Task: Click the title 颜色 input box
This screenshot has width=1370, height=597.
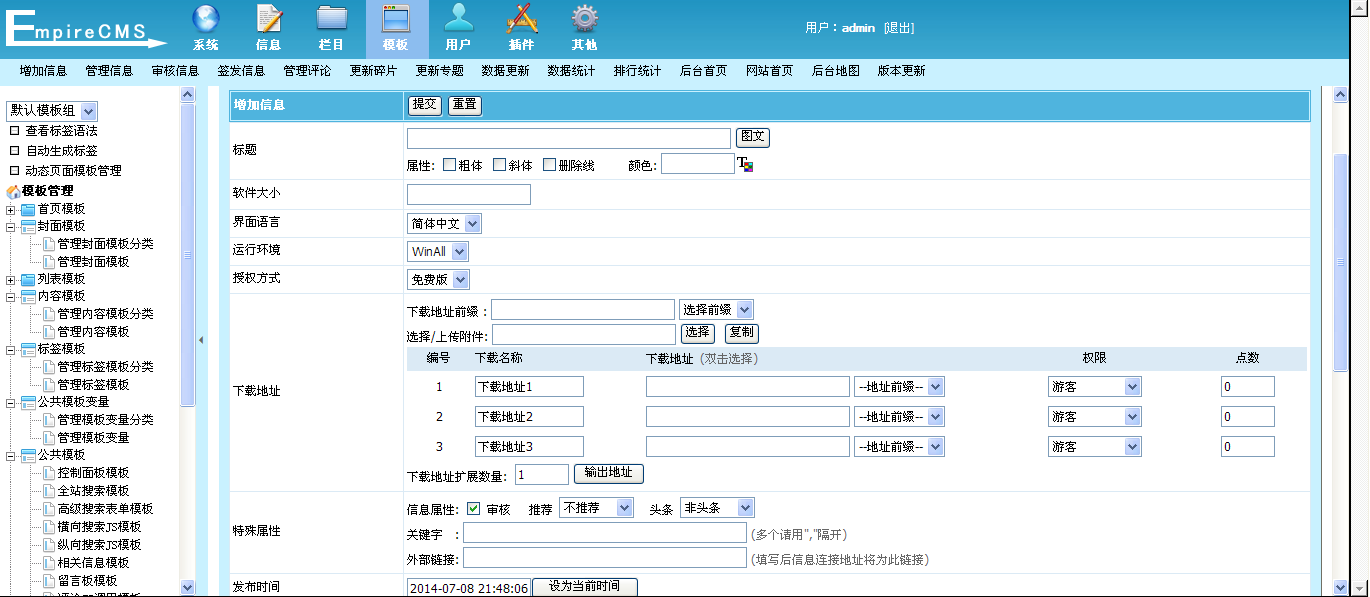Action: [697, 164]
